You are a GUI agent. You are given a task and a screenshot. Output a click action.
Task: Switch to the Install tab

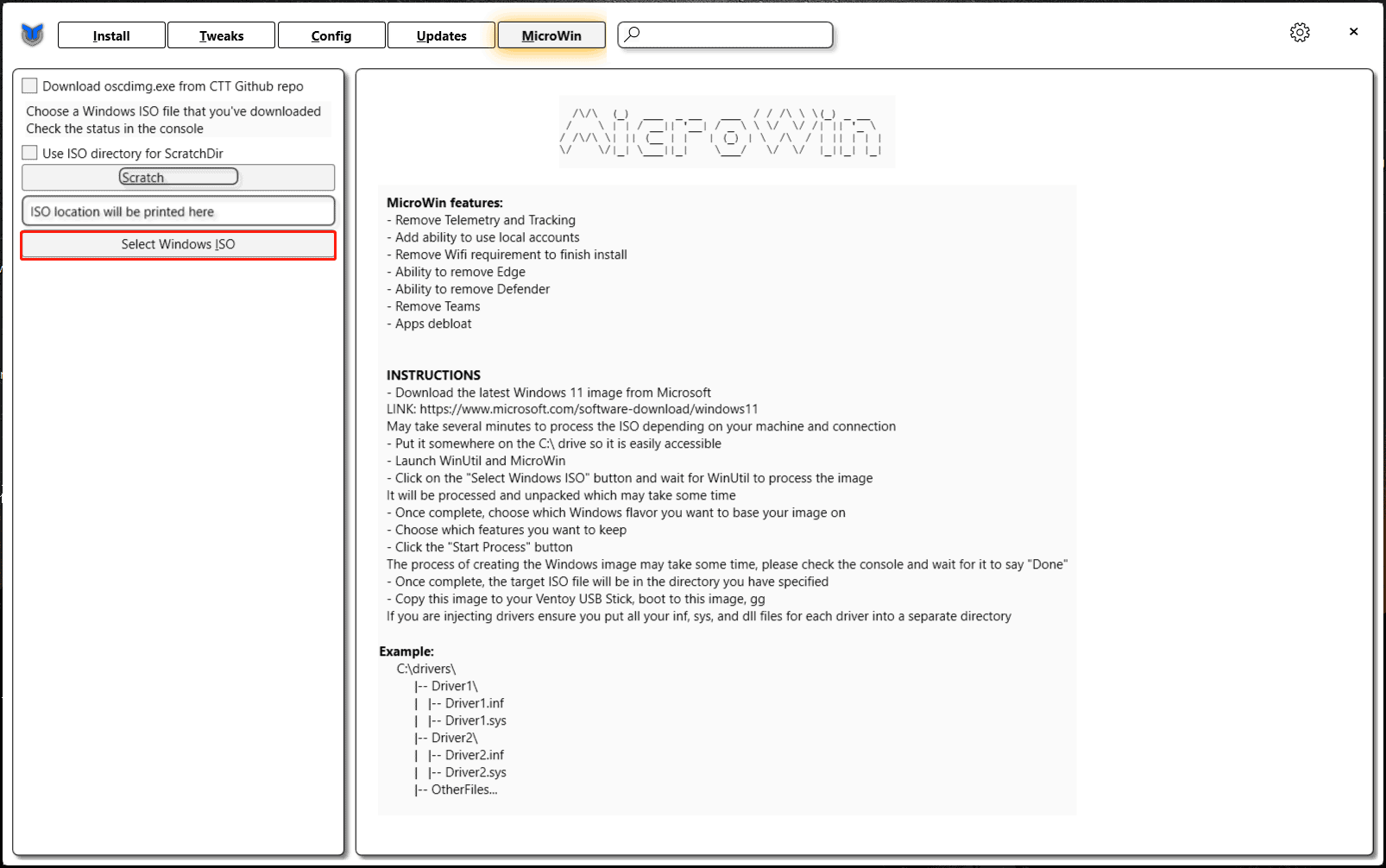point(111,35)
